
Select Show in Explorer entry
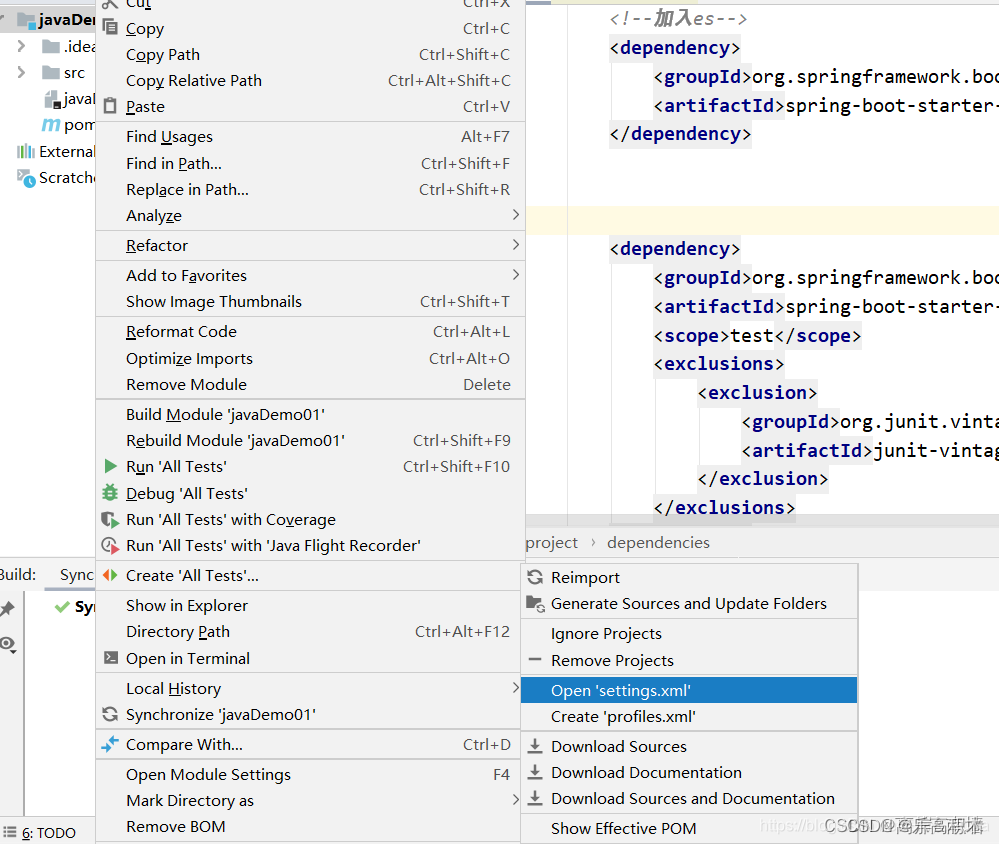click(310, 606)
